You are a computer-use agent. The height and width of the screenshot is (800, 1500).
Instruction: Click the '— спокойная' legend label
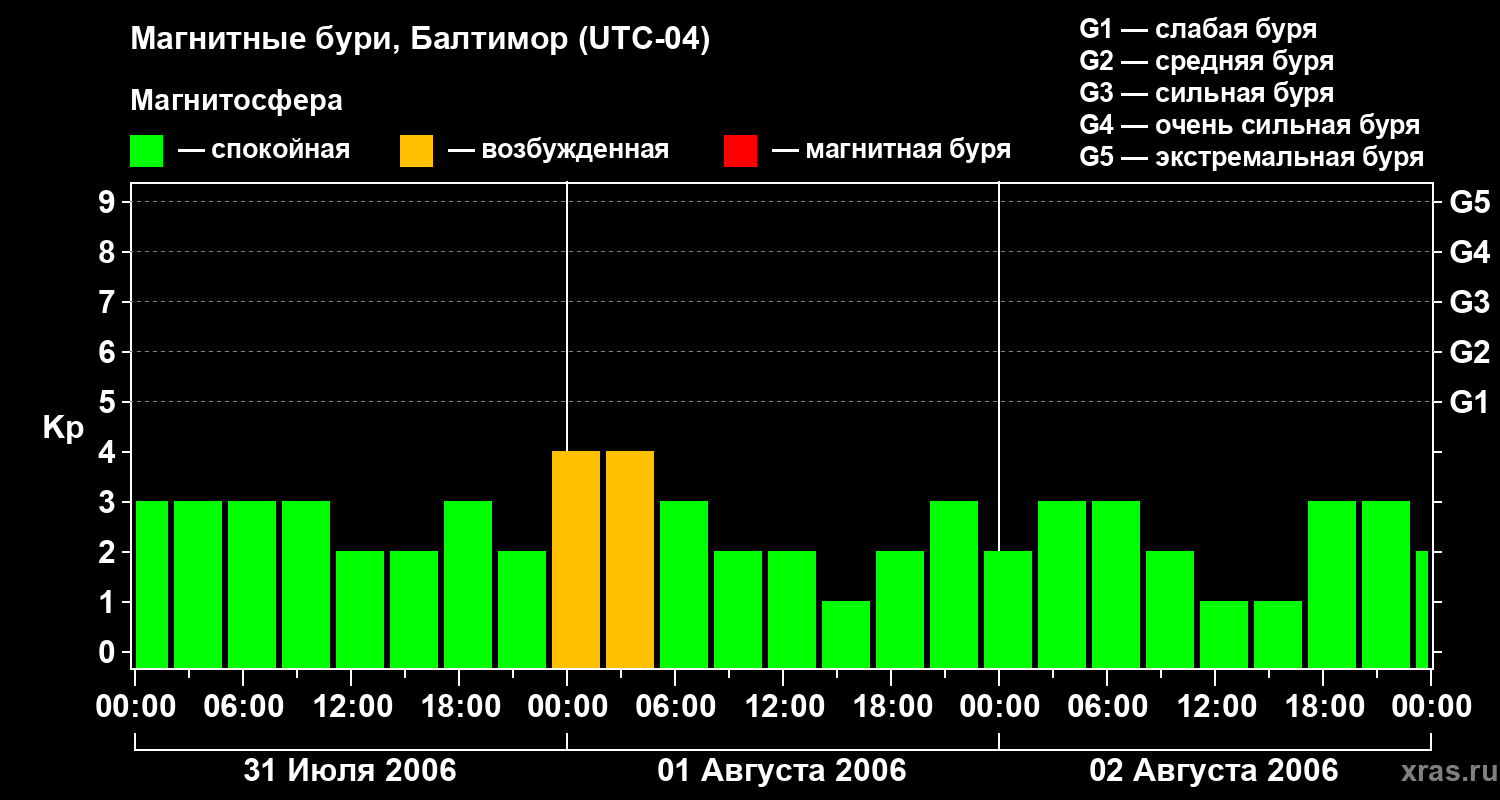[x=264, y=150]
